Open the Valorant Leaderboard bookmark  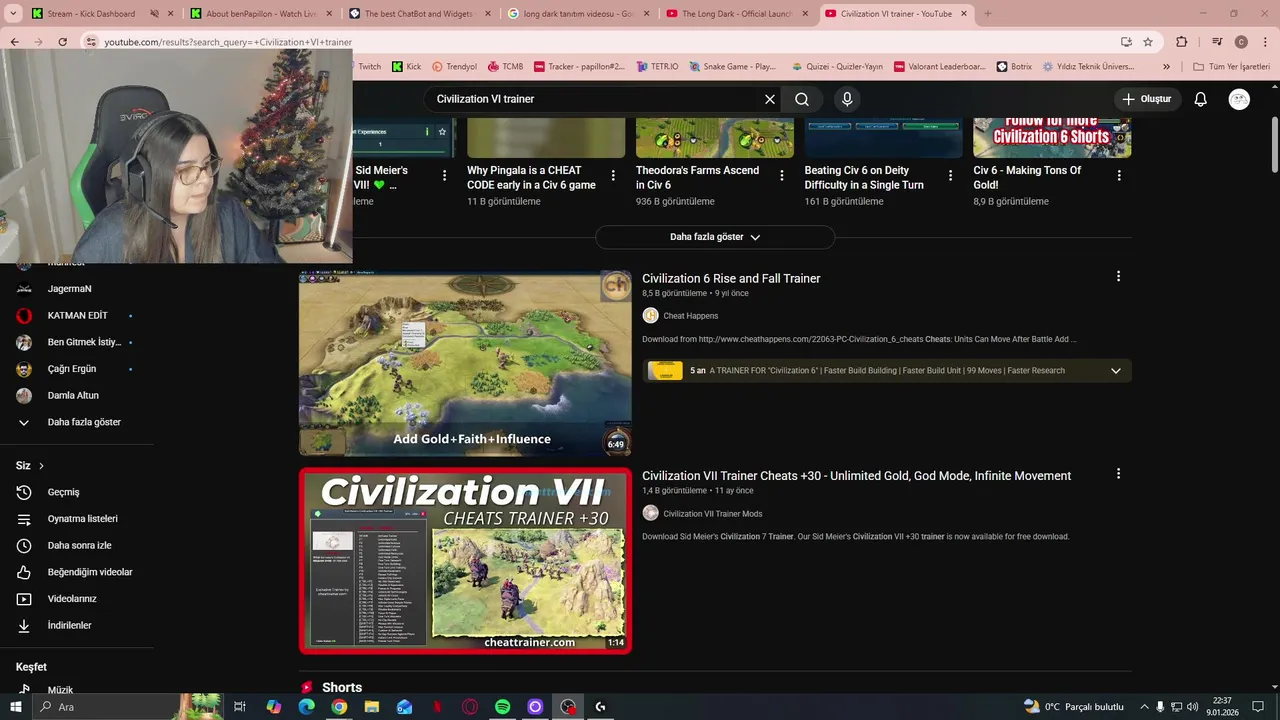coord(940,67)
